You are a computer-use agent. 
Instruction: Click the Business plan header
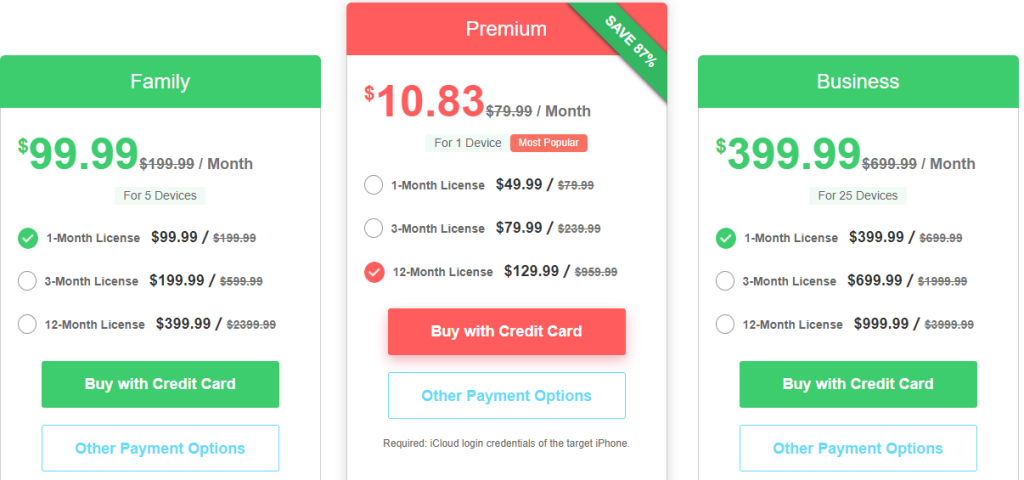click(x=858, y=82)
